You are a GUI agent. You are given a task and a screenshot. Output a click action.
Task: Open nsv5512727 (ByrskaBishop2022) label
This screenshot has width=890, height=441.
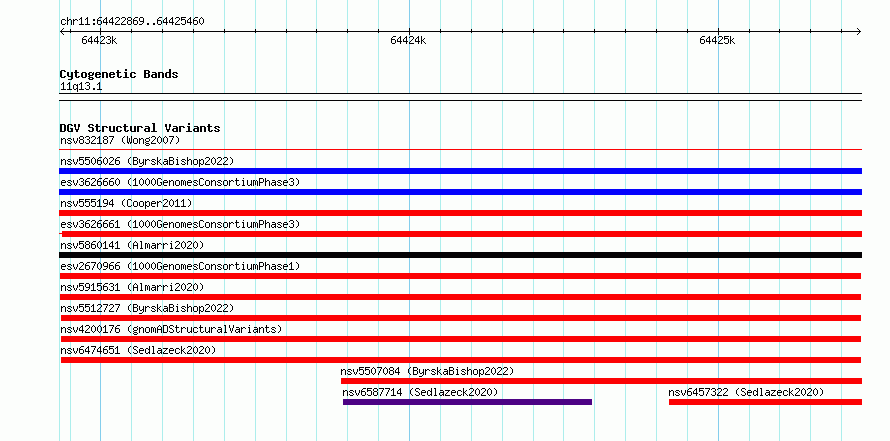click(x=147, y=308)
